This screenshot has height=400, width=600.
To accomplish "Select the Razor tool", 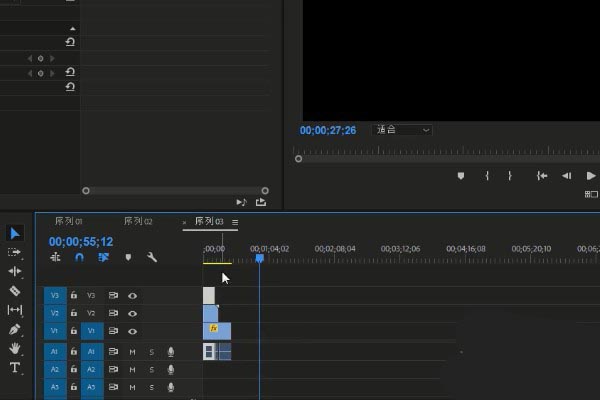I will (x=15, y=291).
